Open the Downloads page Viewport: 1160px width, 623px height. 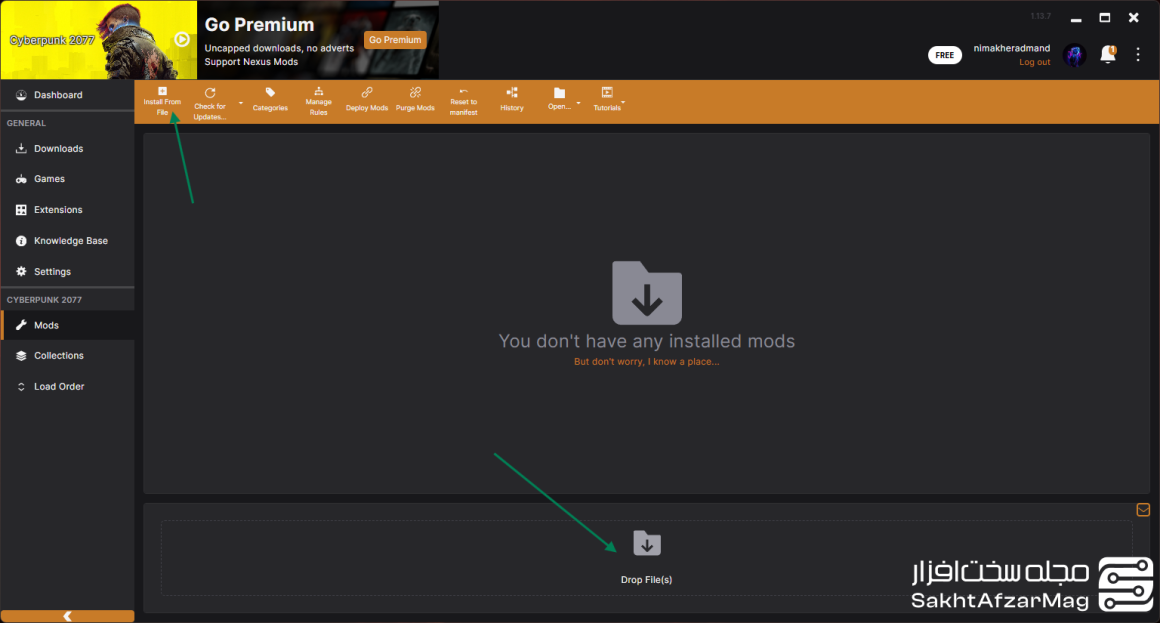pos(67,149)
